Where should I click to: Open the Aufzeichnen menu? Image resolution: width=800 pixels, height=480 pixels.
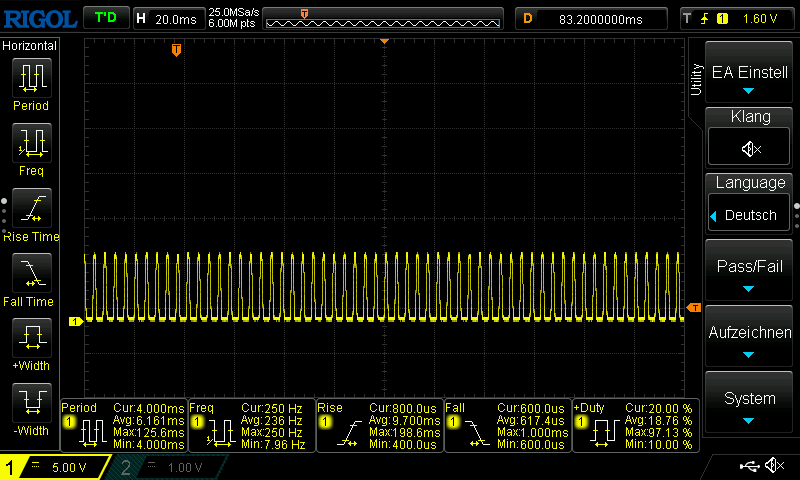750,338
